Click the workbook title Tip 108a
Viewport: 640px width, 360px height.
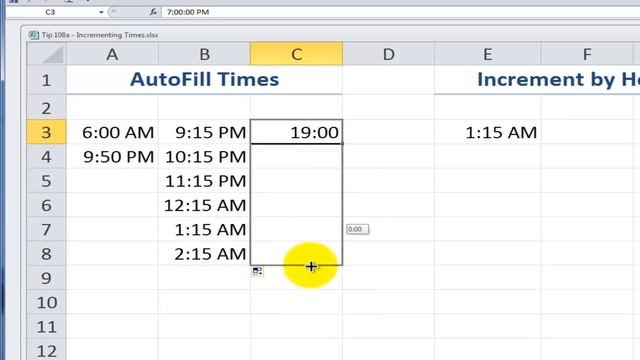[x=100, y=35]
